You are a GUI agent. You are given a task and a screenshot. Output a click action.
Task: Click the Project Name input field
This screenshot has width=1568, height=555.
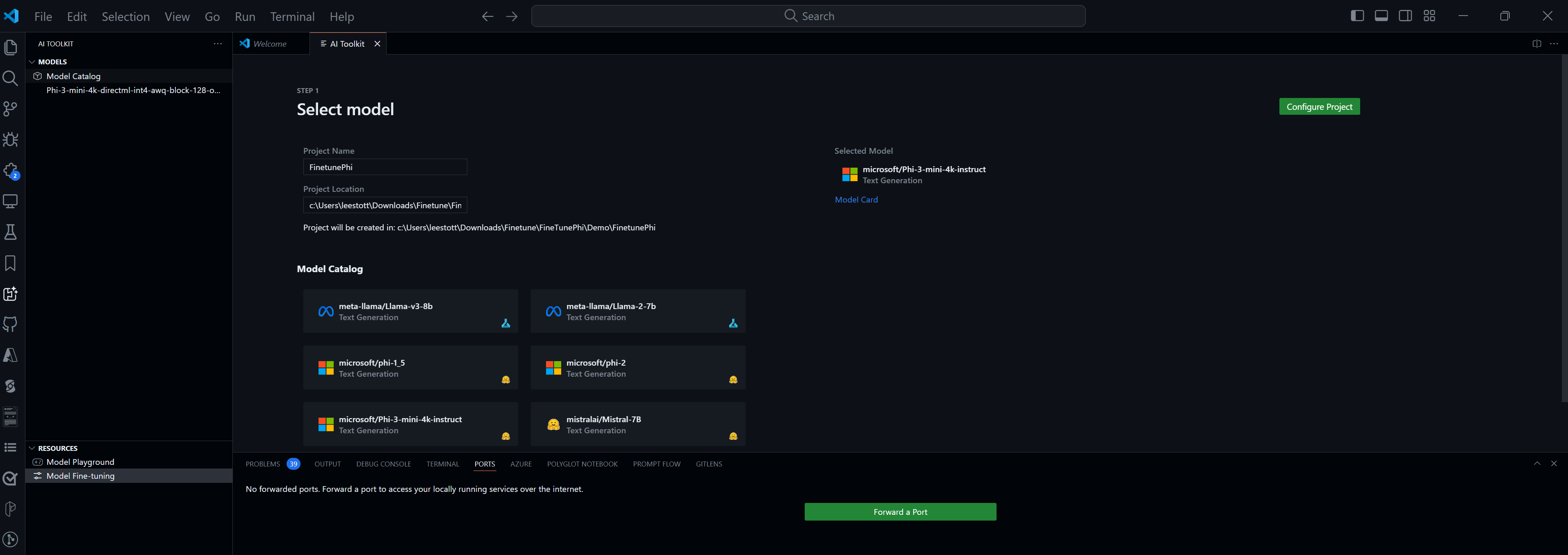pos(385,167)
